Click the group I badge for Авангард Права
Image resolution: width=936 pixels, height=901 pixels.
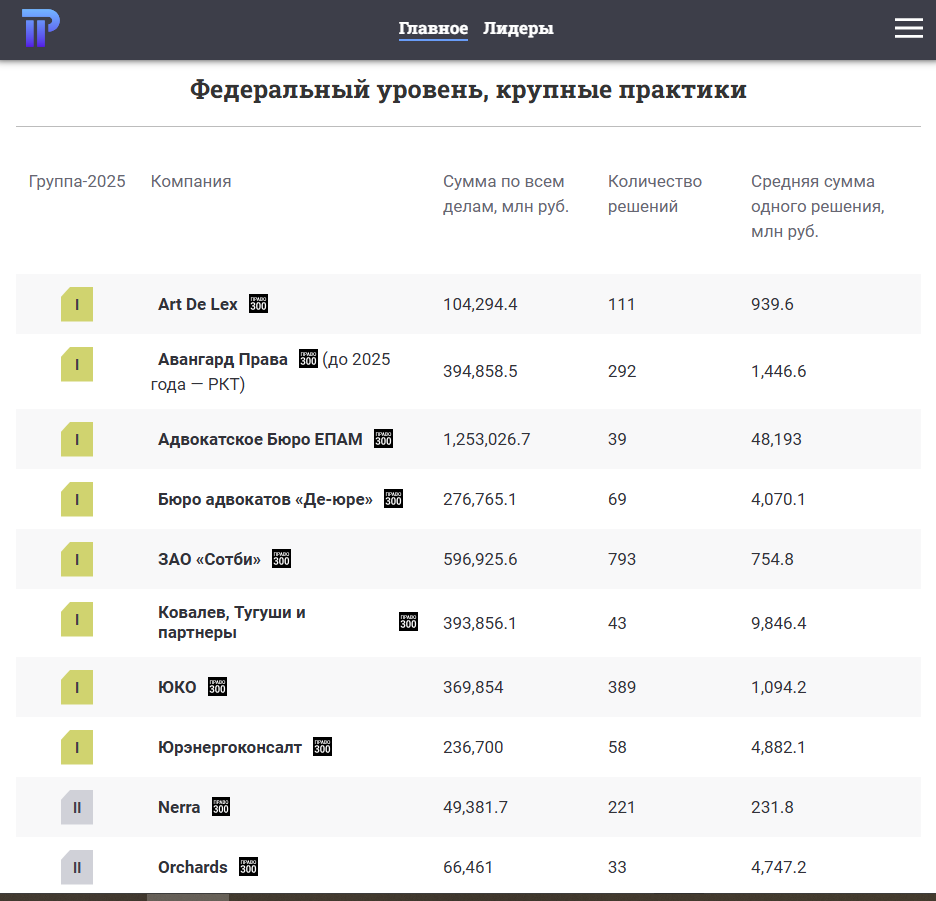tap(77, 364)
